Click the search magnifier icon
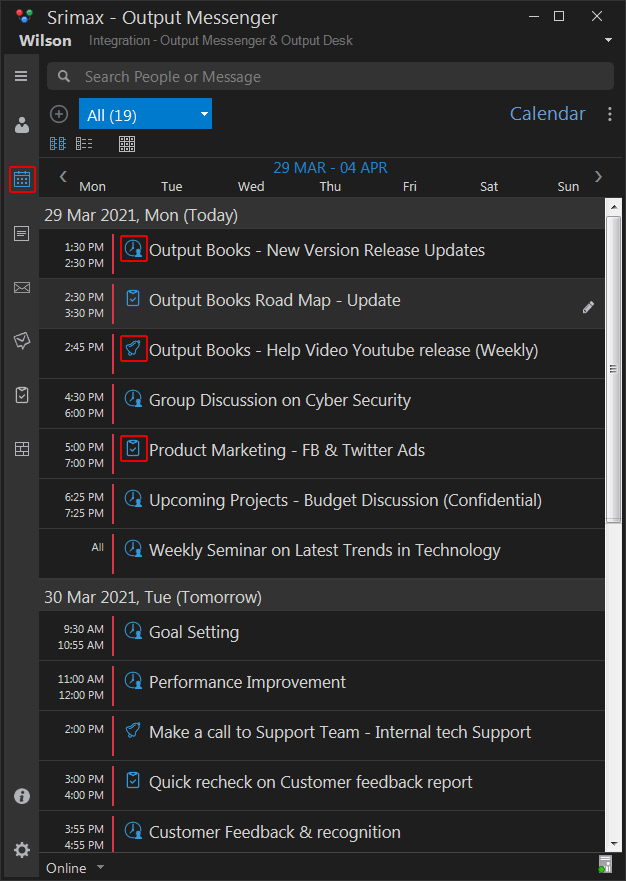626x881 pixels. 64,76
